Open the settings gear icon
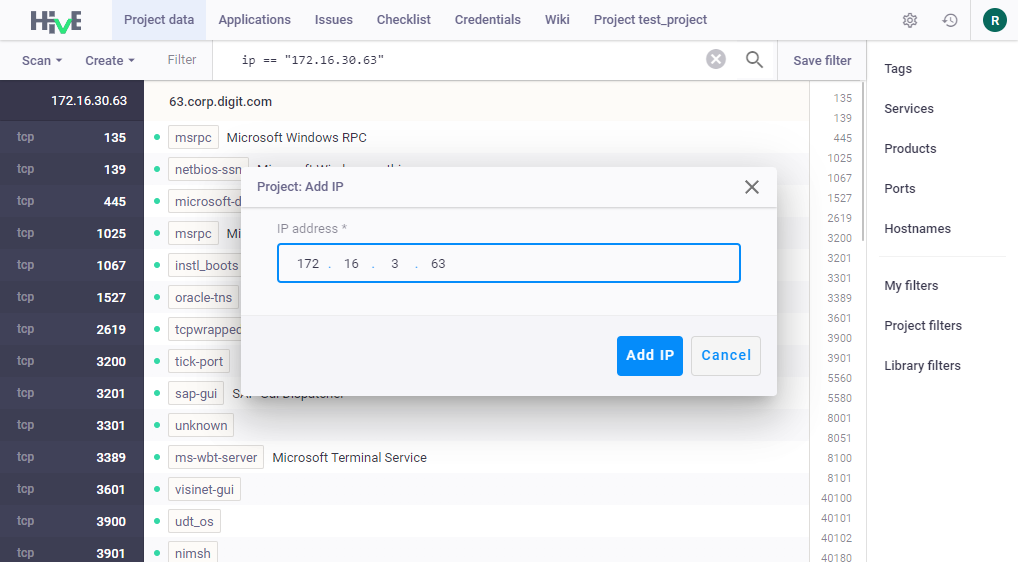The image size is (1018, 562). 910,20
